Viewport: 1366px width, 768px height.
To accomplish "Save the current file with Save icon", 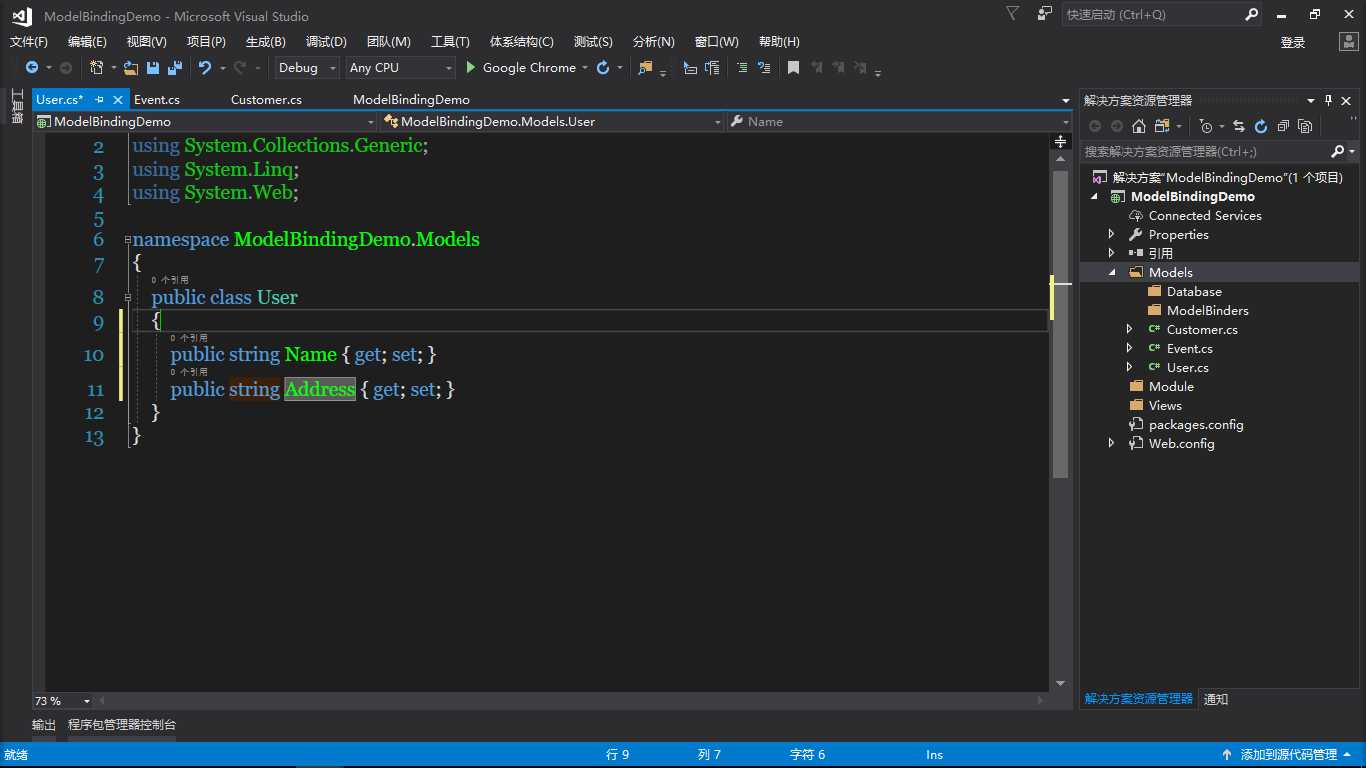I will (153, 68).
